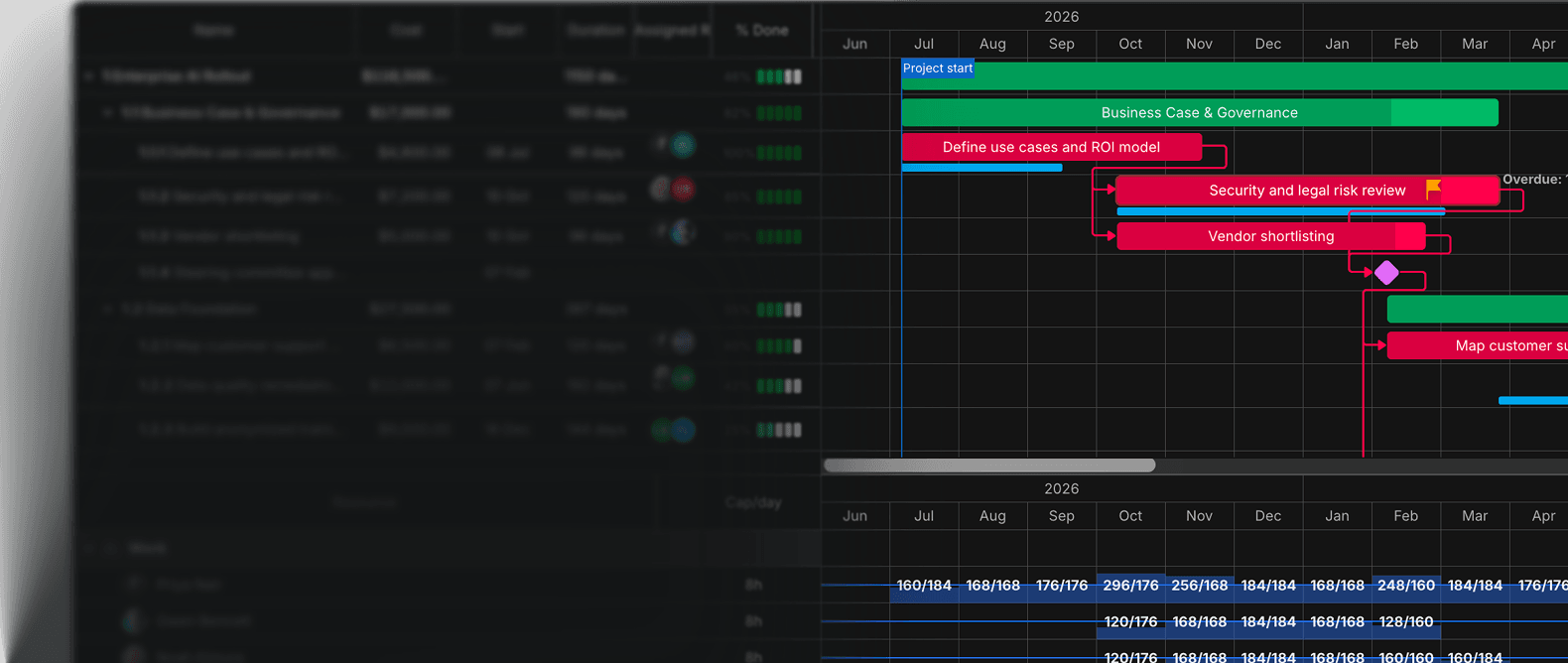Click the green summary bar above Map customer

pyautogui.click(x=1478, y=309)
